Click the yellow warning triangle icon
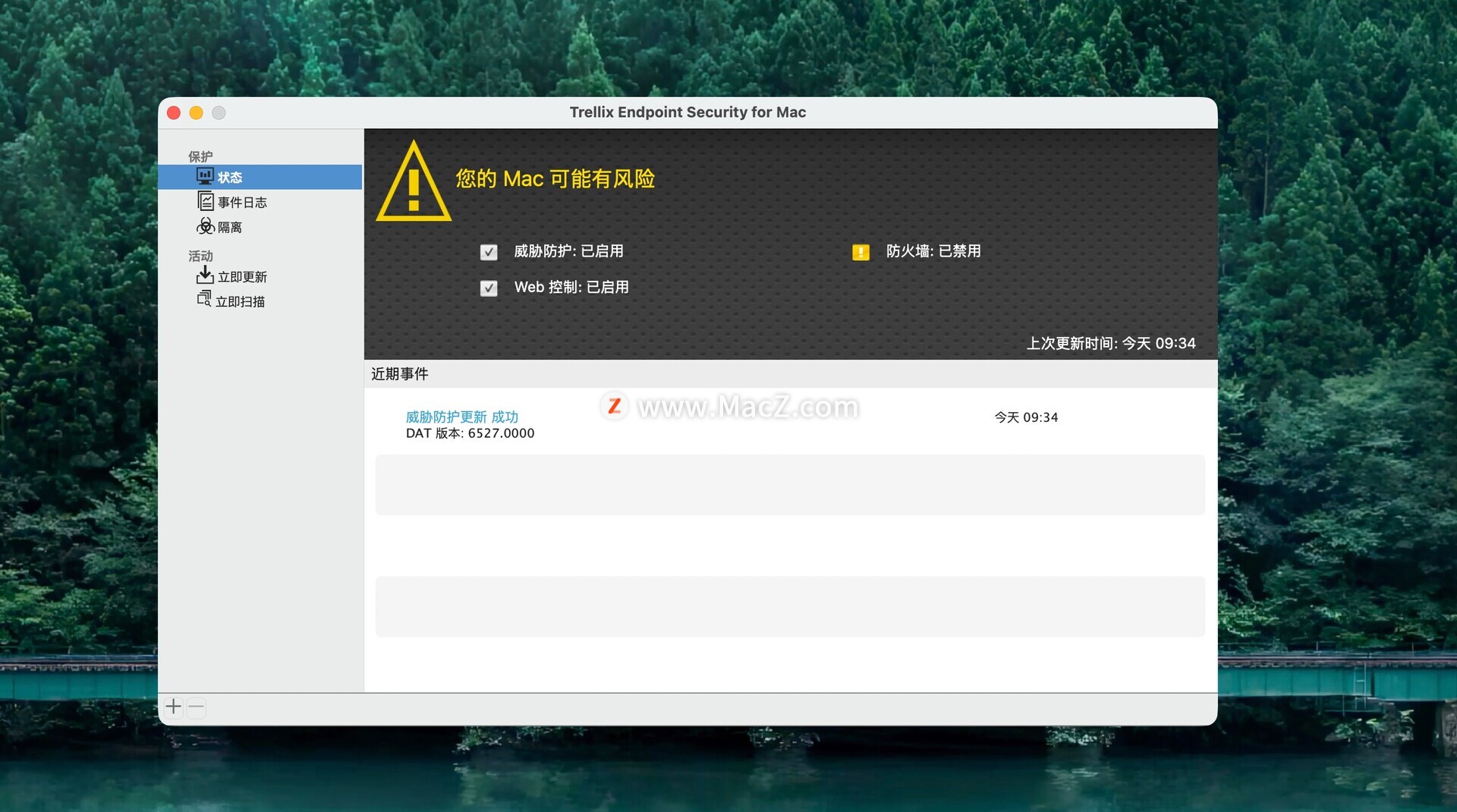This screenshot has height=812, width=1457. [x=414, y=181]
